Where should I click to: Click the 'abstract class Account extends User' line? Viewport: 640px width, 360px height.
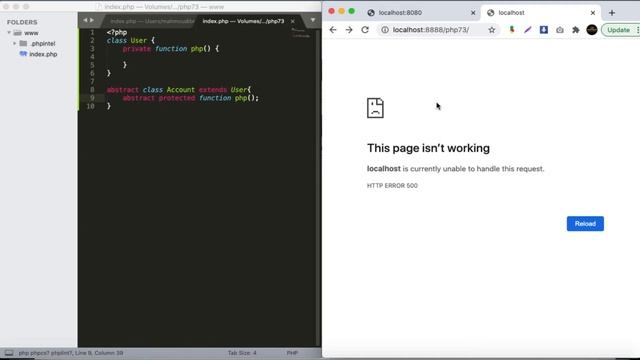point(179,90)
